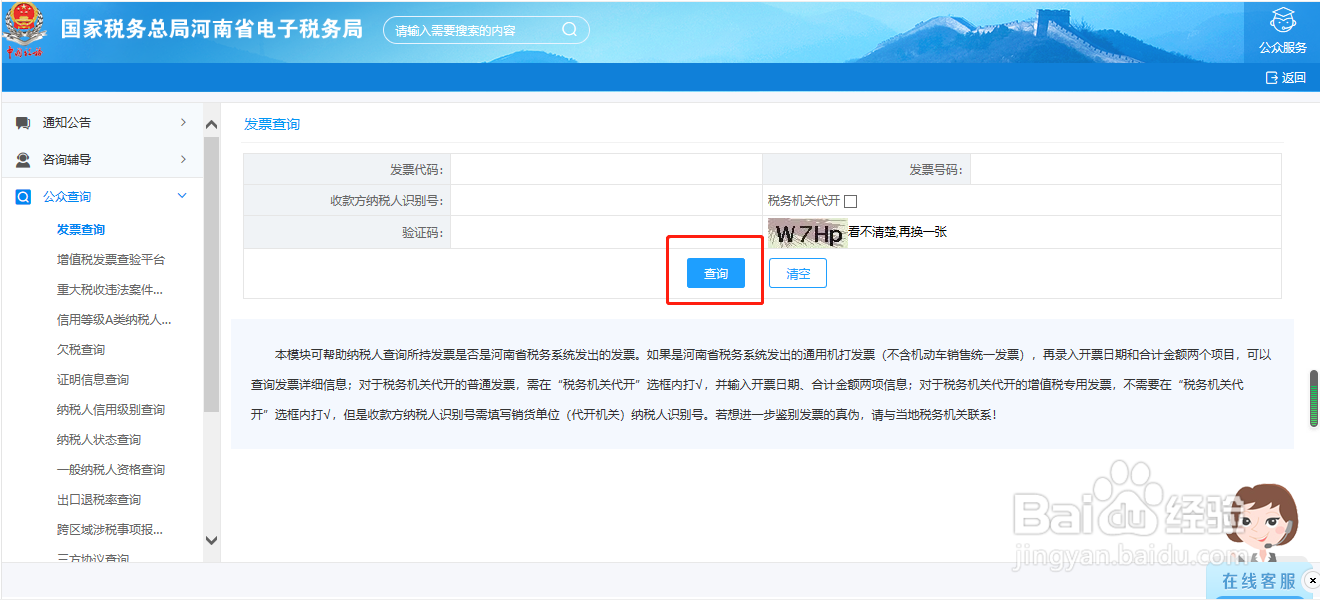
Task: Click the search magnifier in the search box
Action: point(570,29)
